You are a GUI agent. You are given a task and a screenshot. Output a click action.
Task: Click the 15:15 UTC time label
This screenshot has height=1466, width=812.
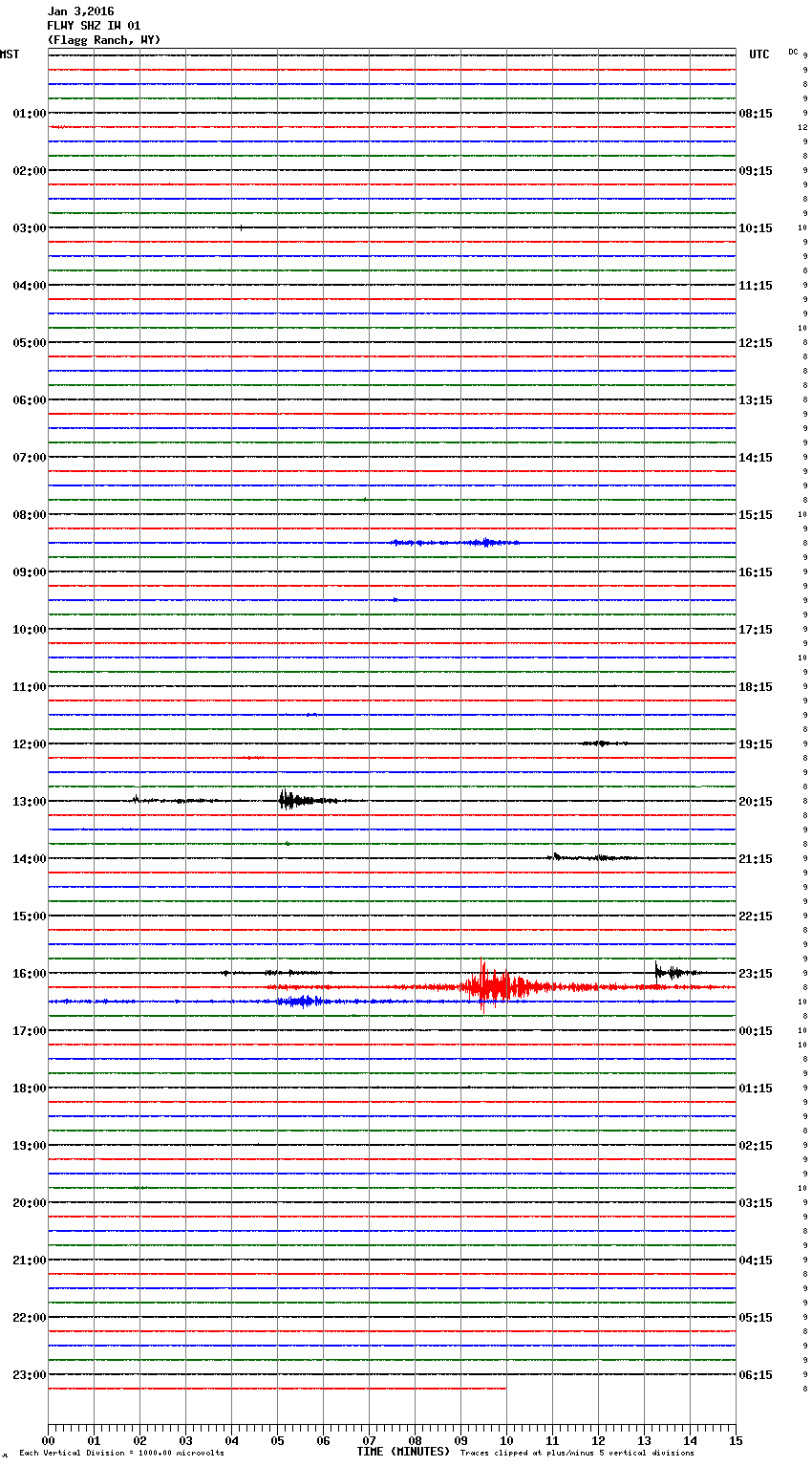tap(756, 515)
